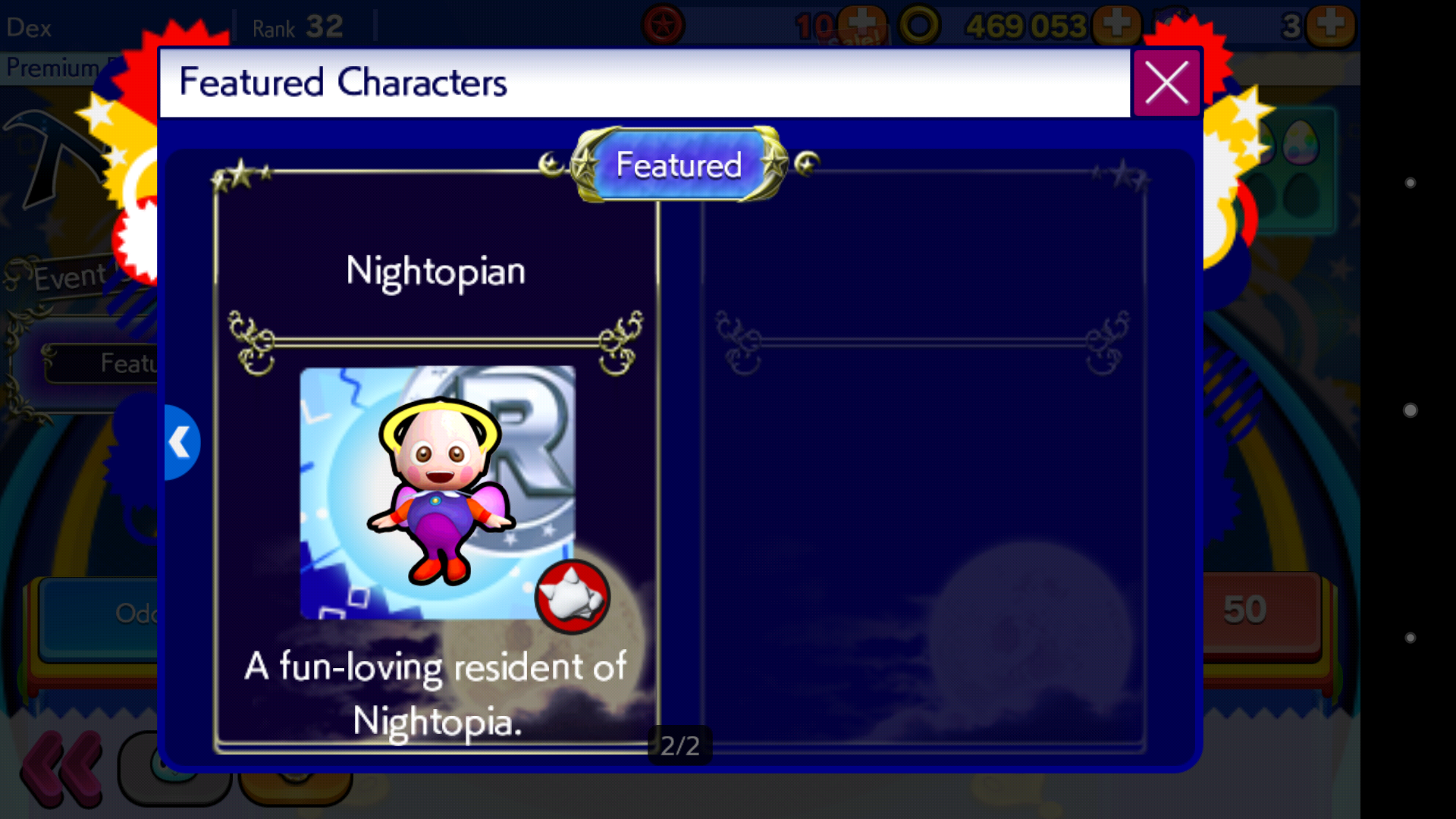Go to the previous featured page

[182, 442]
